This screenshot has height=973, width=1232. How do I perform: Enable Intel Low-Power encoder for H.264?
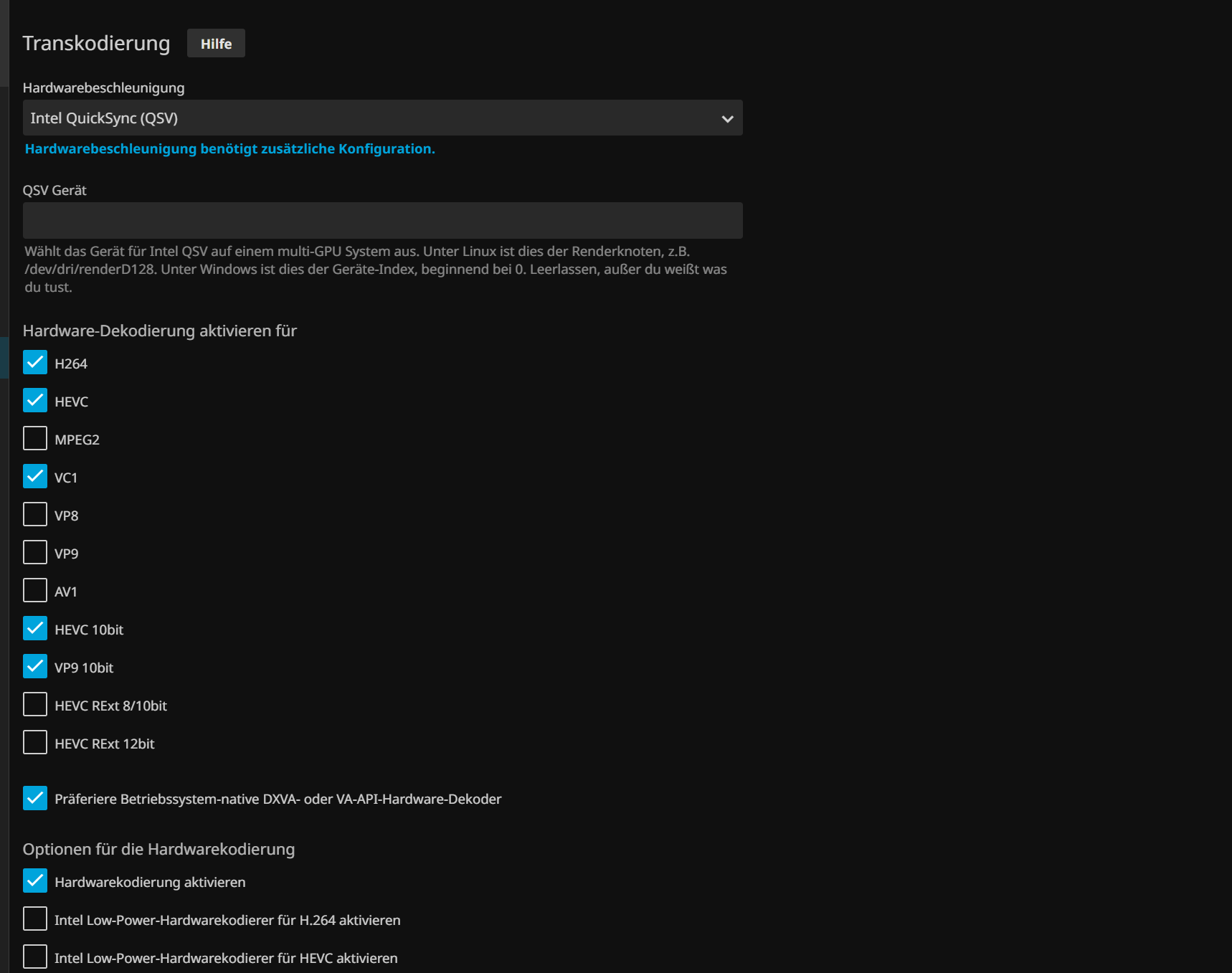[x=35, y=919]
